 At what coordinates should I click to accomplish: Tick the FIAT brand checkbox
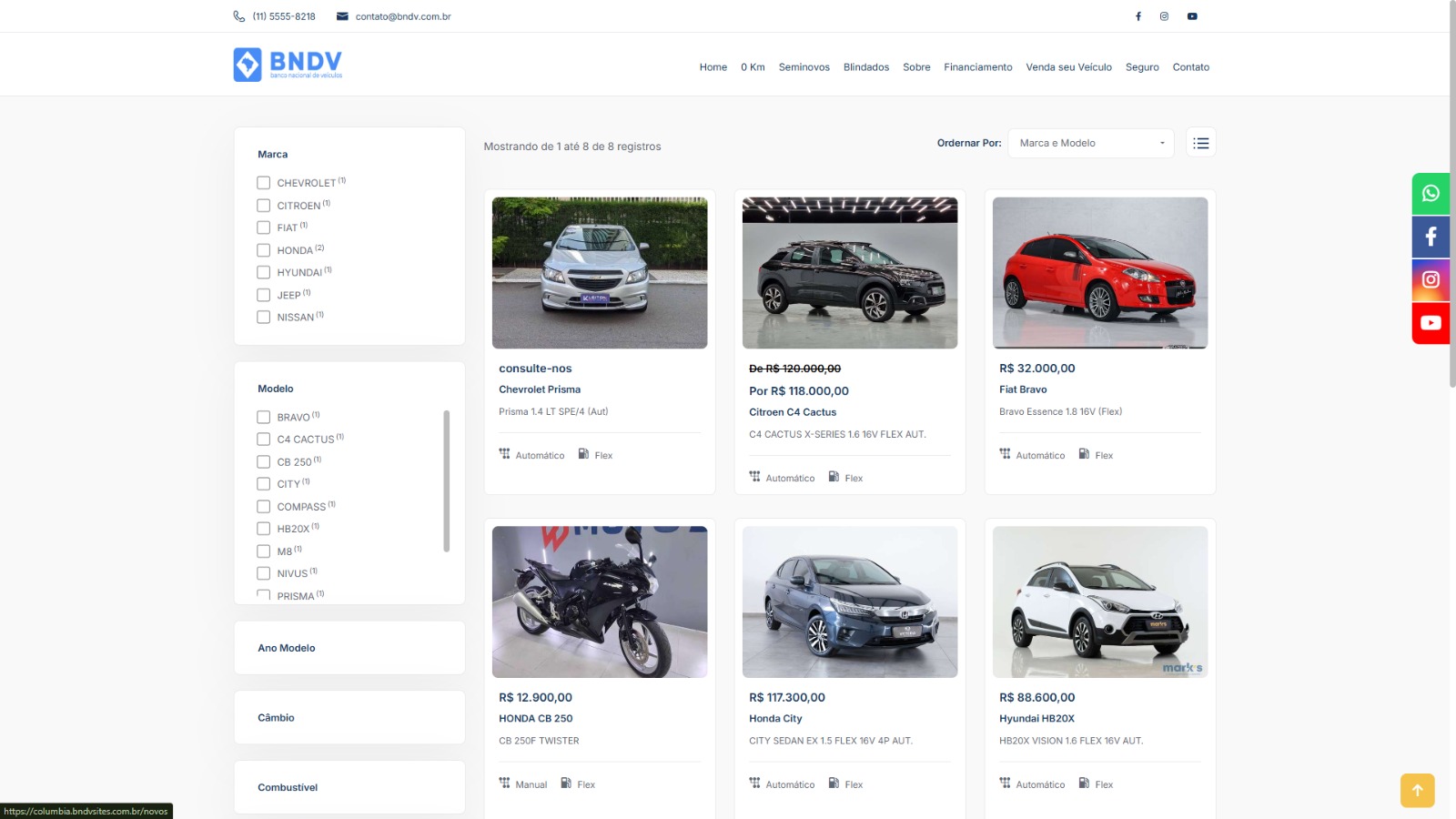pos(264,227)
